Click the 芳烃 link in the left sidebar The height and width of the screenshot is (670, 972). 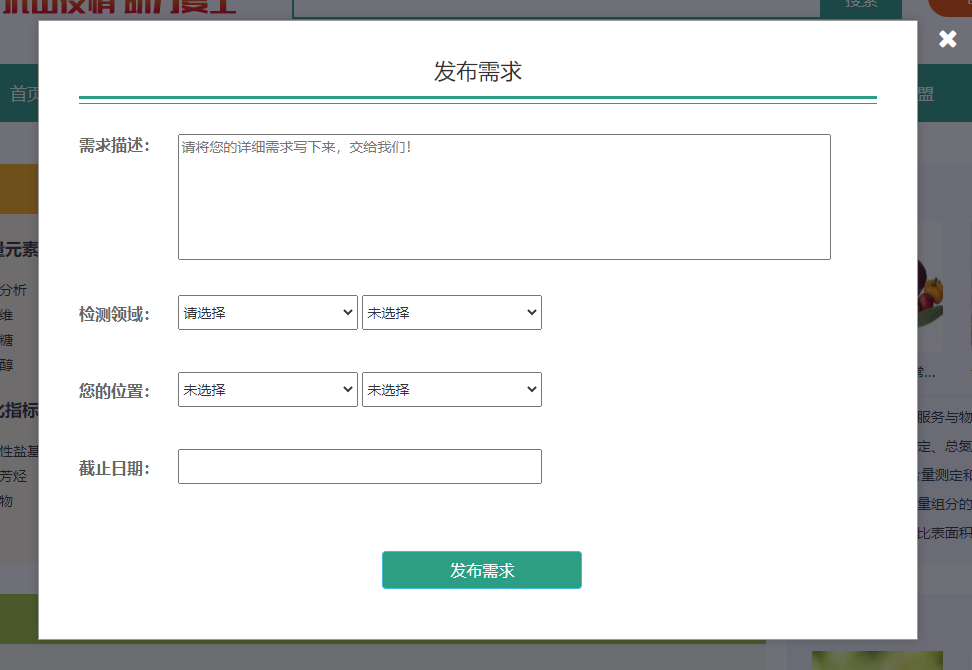tap(14, 476)
